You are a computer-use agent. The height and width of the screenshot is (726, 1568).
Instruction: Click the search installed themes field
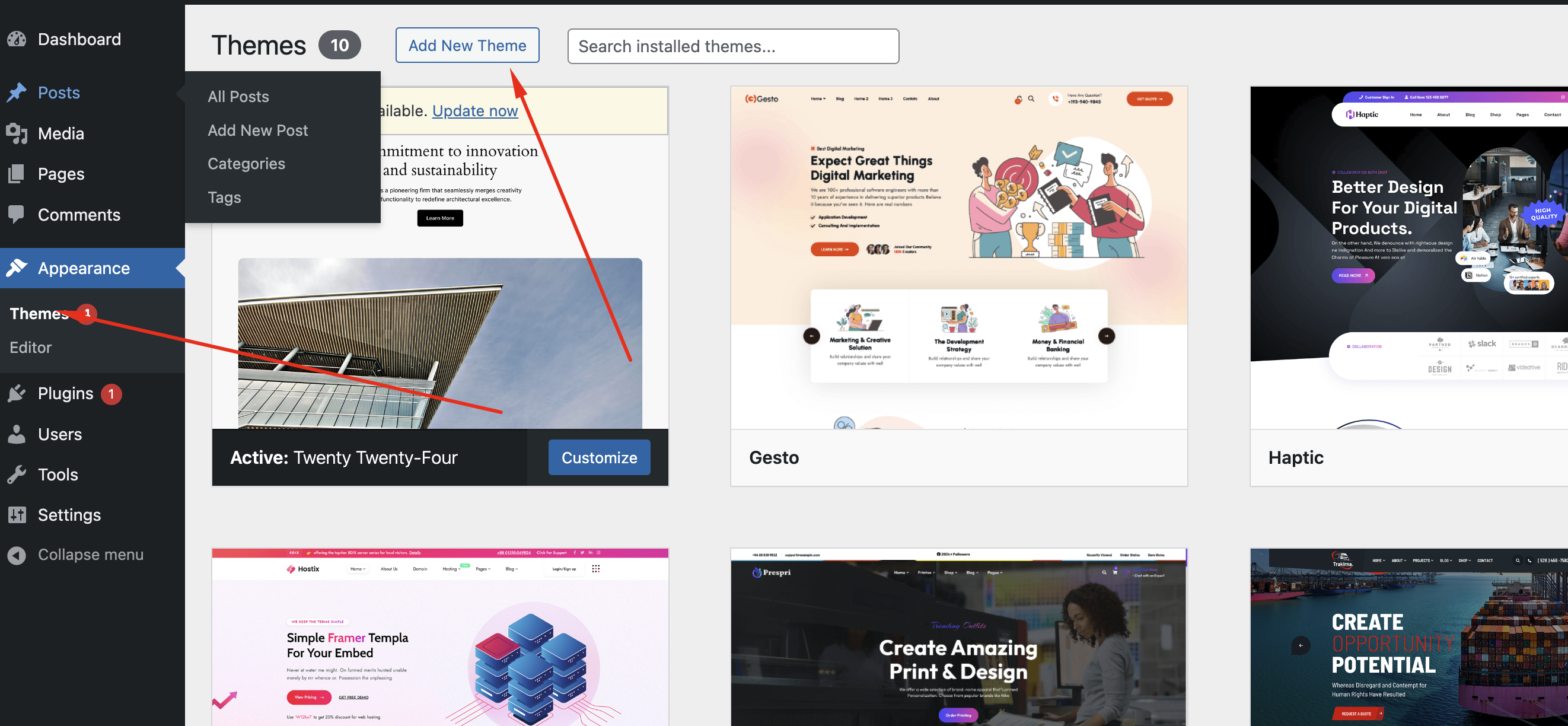pos(733,46)
